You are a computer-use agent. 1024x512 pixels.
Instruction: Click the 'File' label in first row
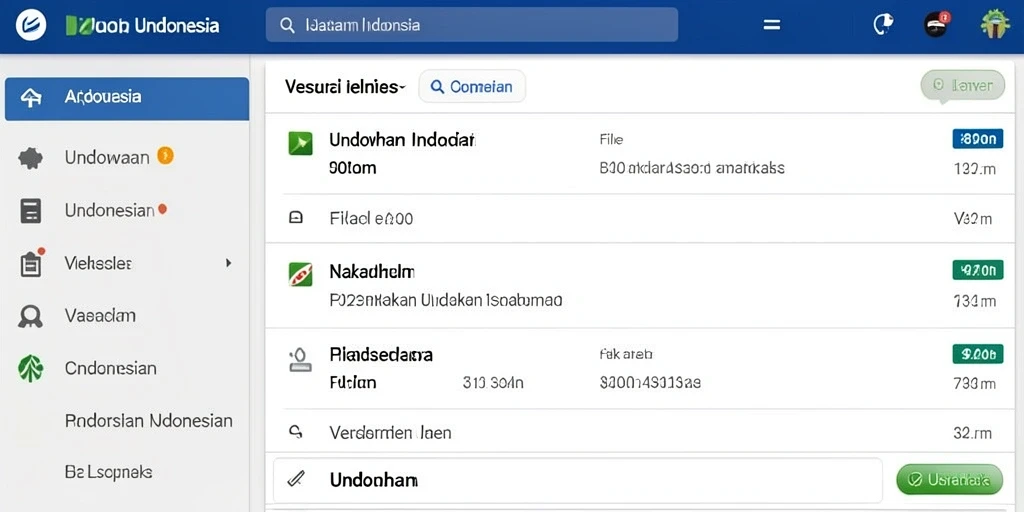tap(611, 139)
